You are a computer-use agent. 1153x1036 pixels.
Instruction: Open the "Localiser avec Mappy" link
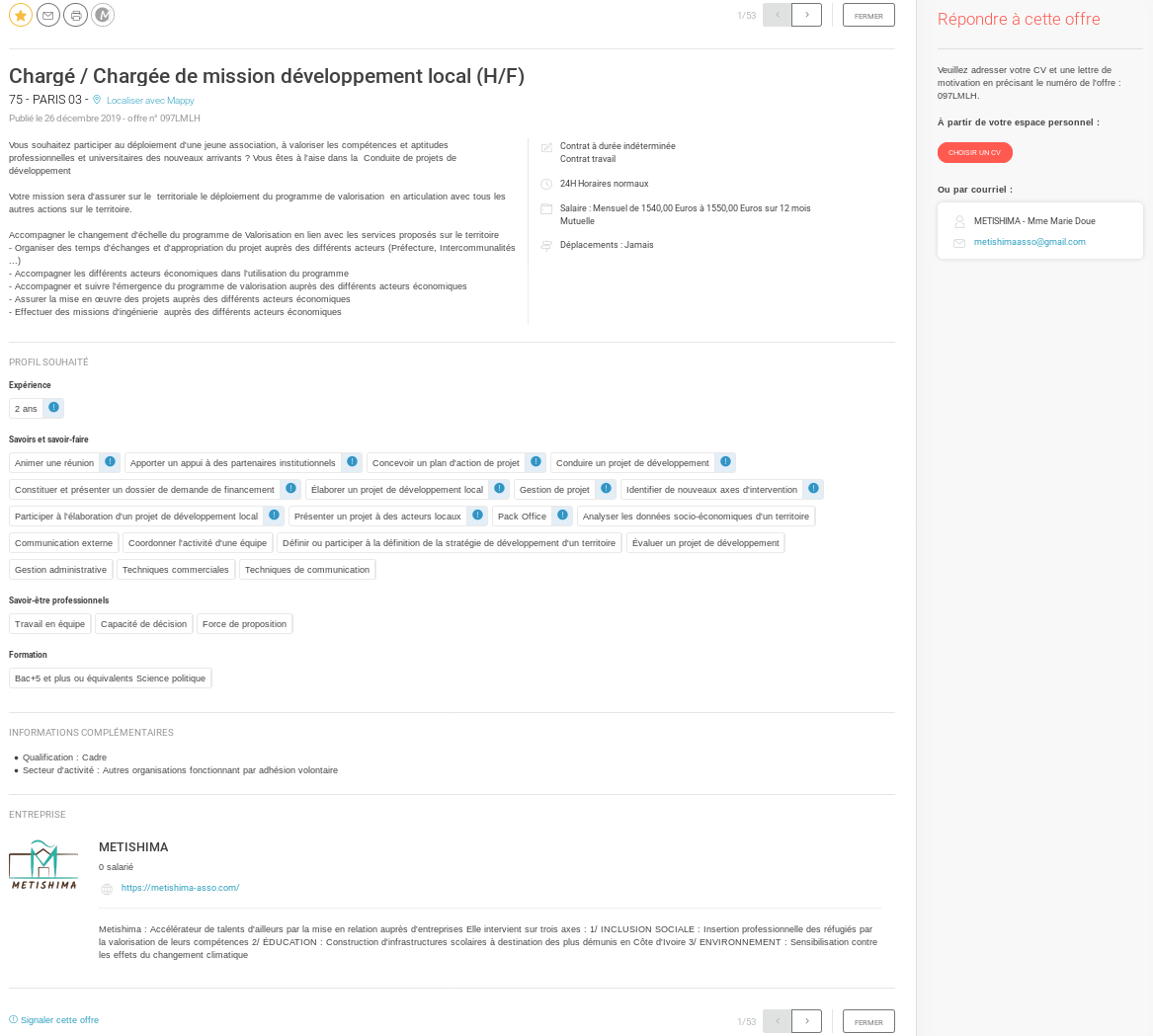pyautogui.click(x=150, y=101)
